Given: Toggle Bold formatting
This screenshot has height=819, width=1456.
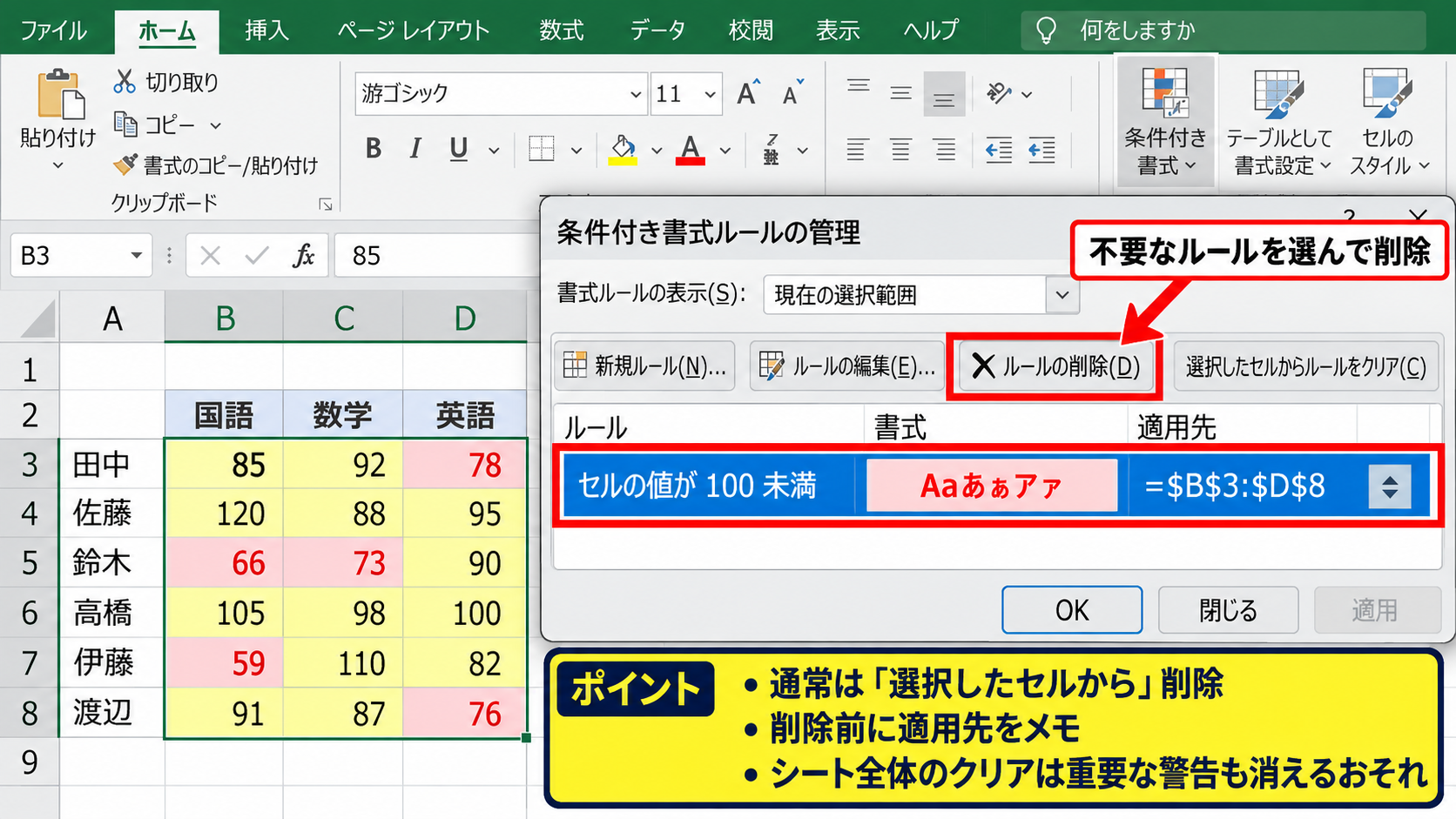Looking at the screenshot, I should pos(374,149).
